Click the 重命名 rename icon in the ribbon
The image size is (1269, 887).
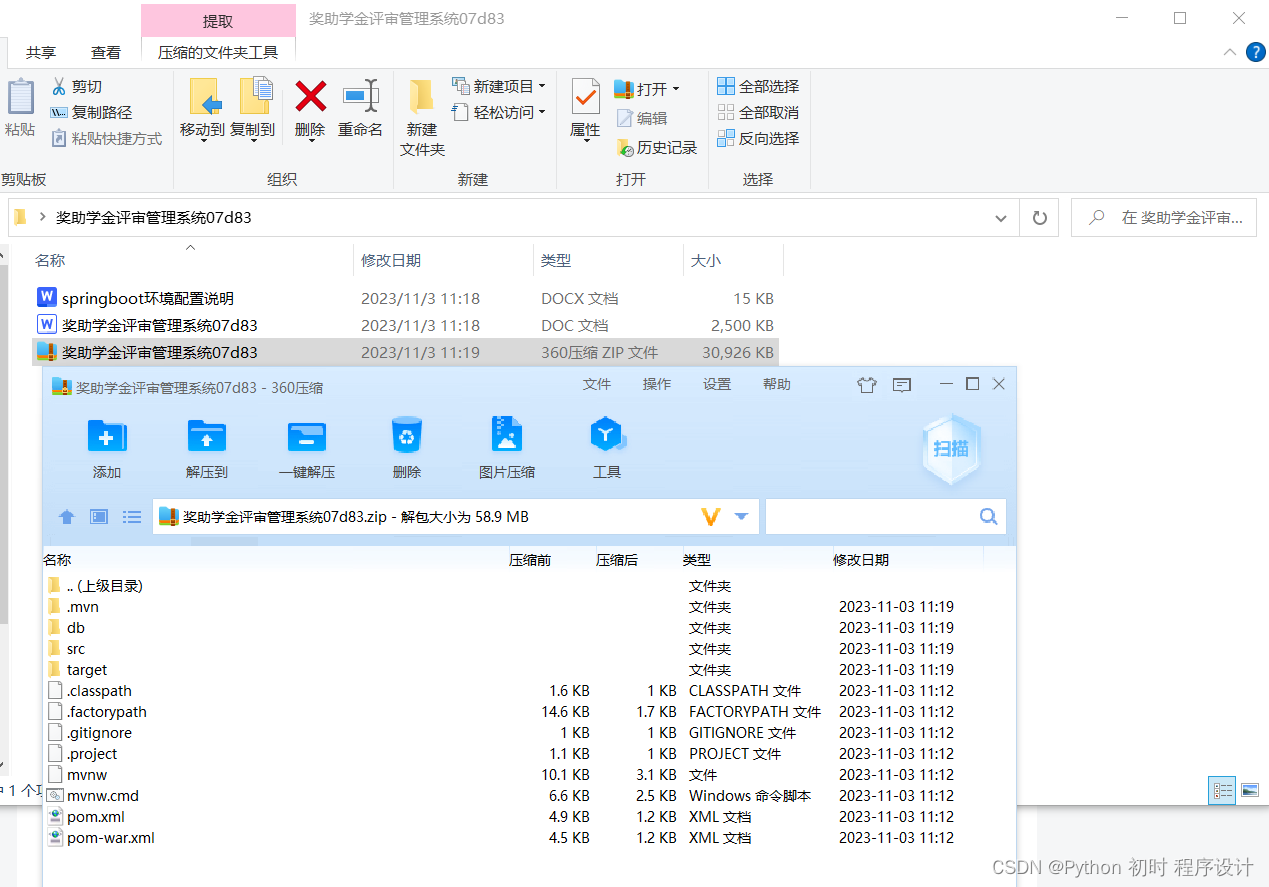[x=361, y=96]
